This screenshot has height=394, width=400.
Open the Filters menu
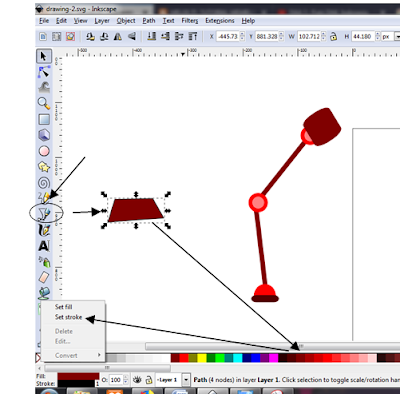pos(190,21)
